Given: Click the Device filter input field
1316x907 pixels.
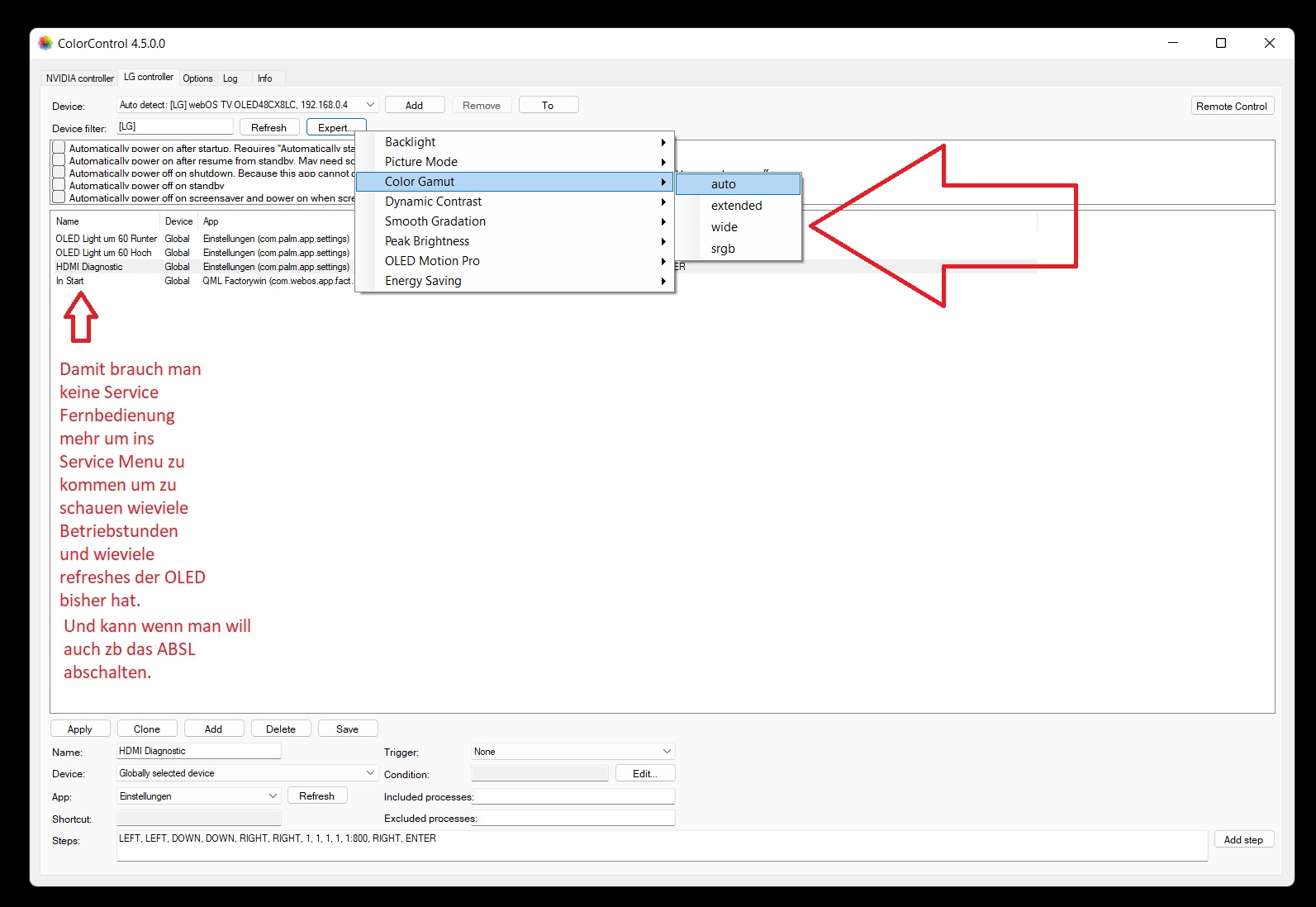Looking at the screenshot, I should point(174,126).
